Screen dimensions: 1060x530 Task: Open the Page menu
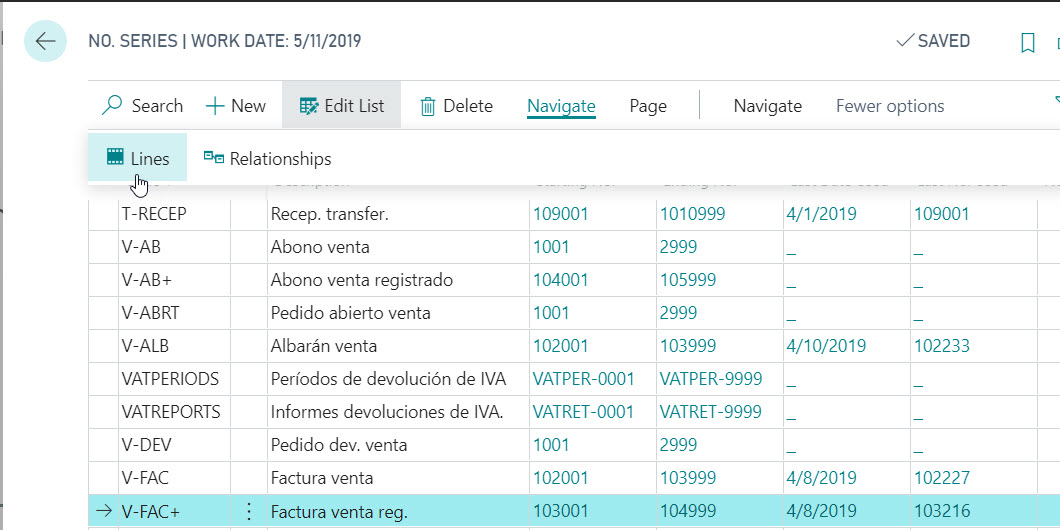coord(648,106)
